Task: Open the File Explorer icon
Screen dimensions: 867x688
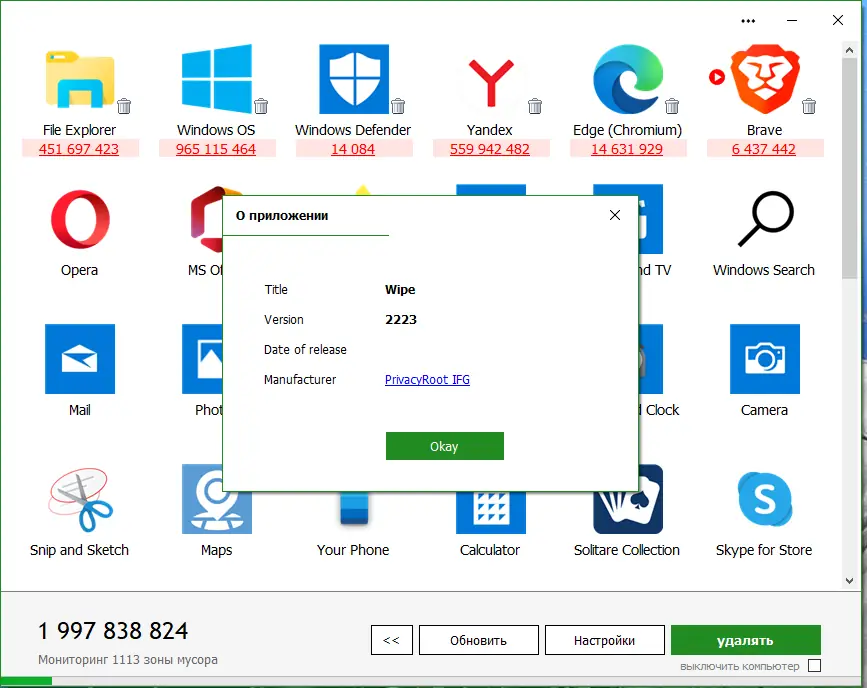Action: [x=80, y=79]
